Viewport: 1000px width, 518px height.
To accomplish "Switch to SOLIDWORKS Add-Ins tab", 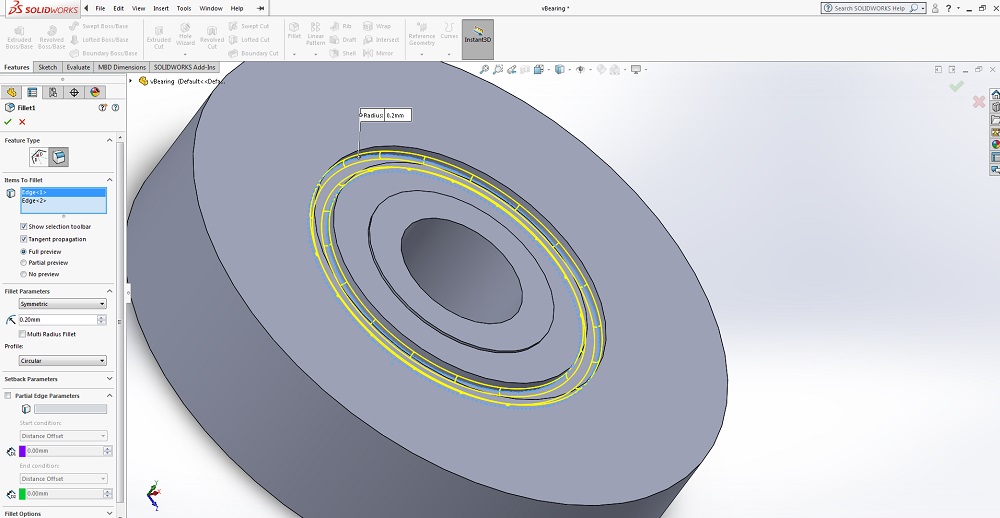I will 185,67.
